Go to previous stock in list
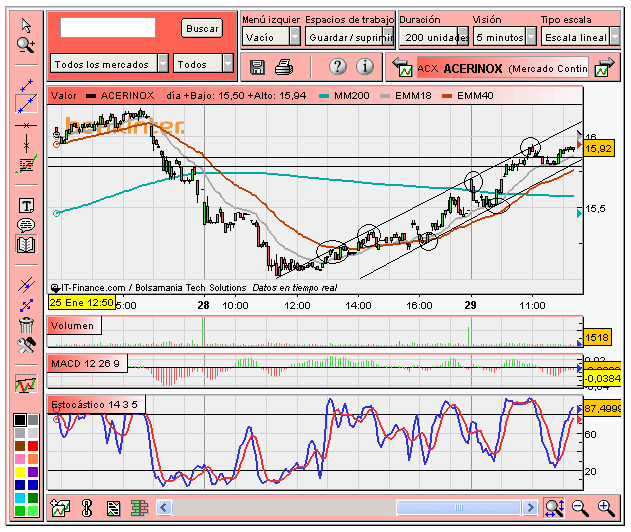Screen dimensions: 631x532 (x=402, y=67)
